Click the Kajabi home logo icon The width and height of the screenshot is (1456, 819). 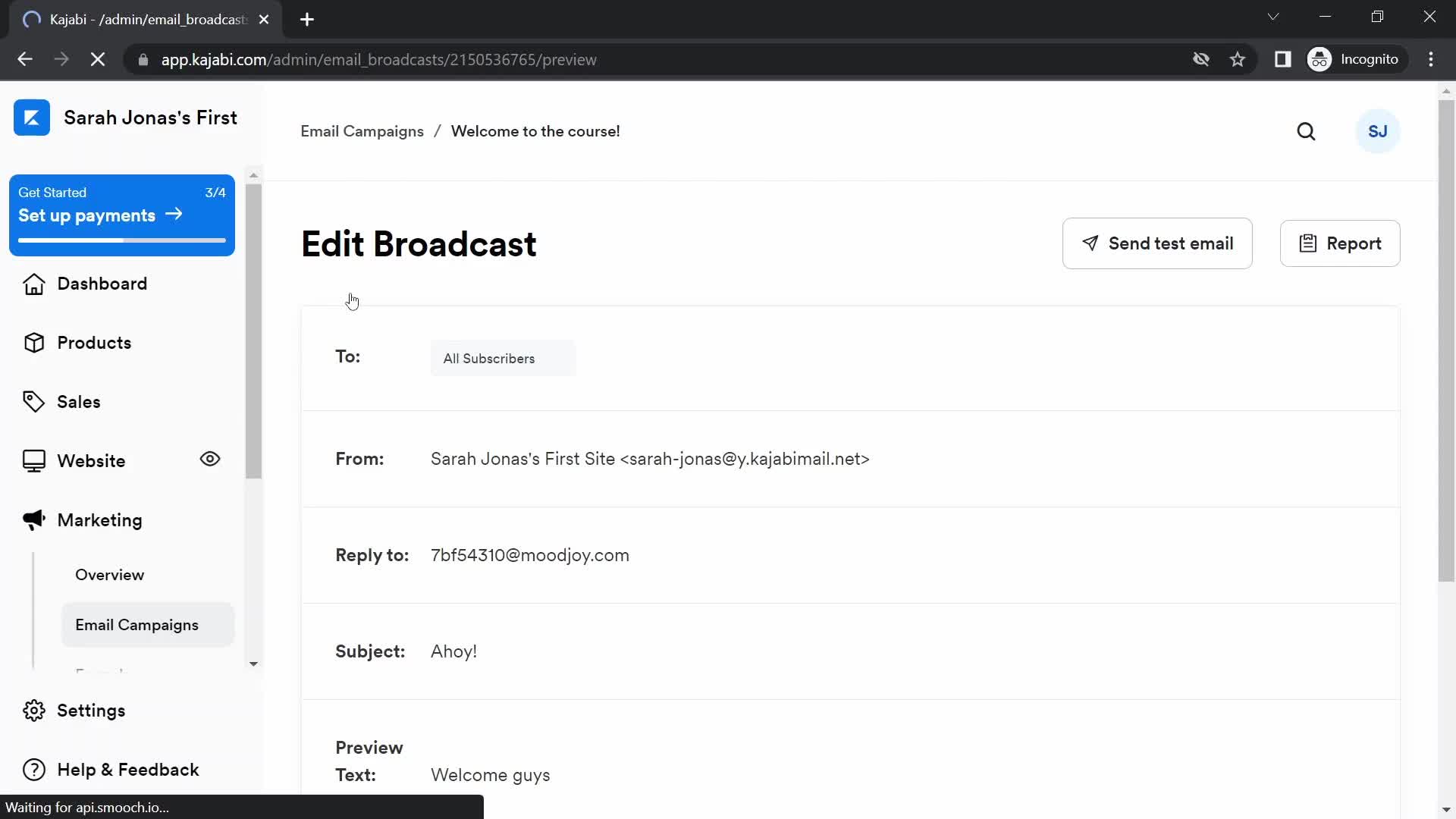[30, 118]
